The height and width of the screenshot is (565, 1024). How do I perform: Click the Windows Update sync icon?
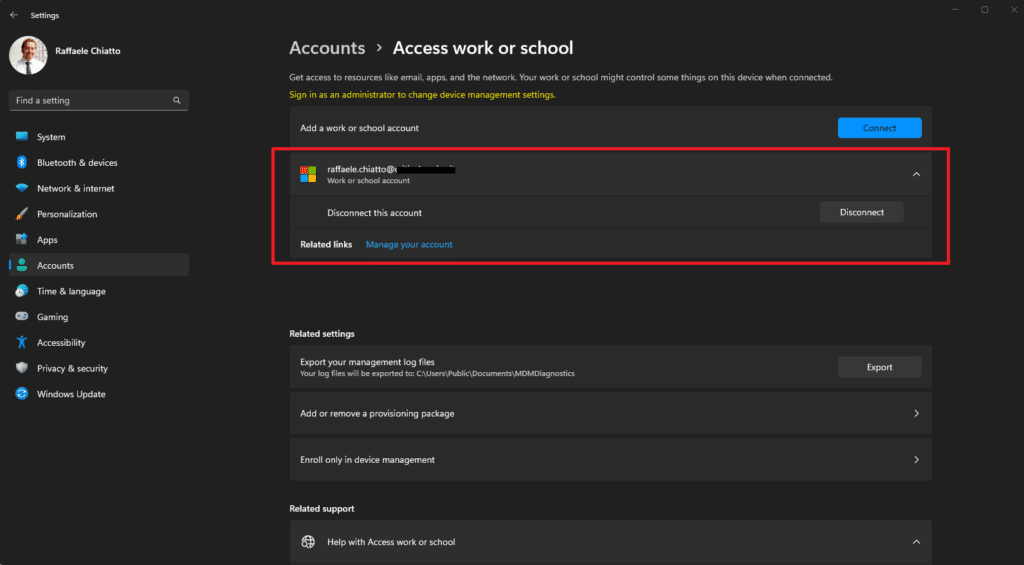(x=22, y=394)
